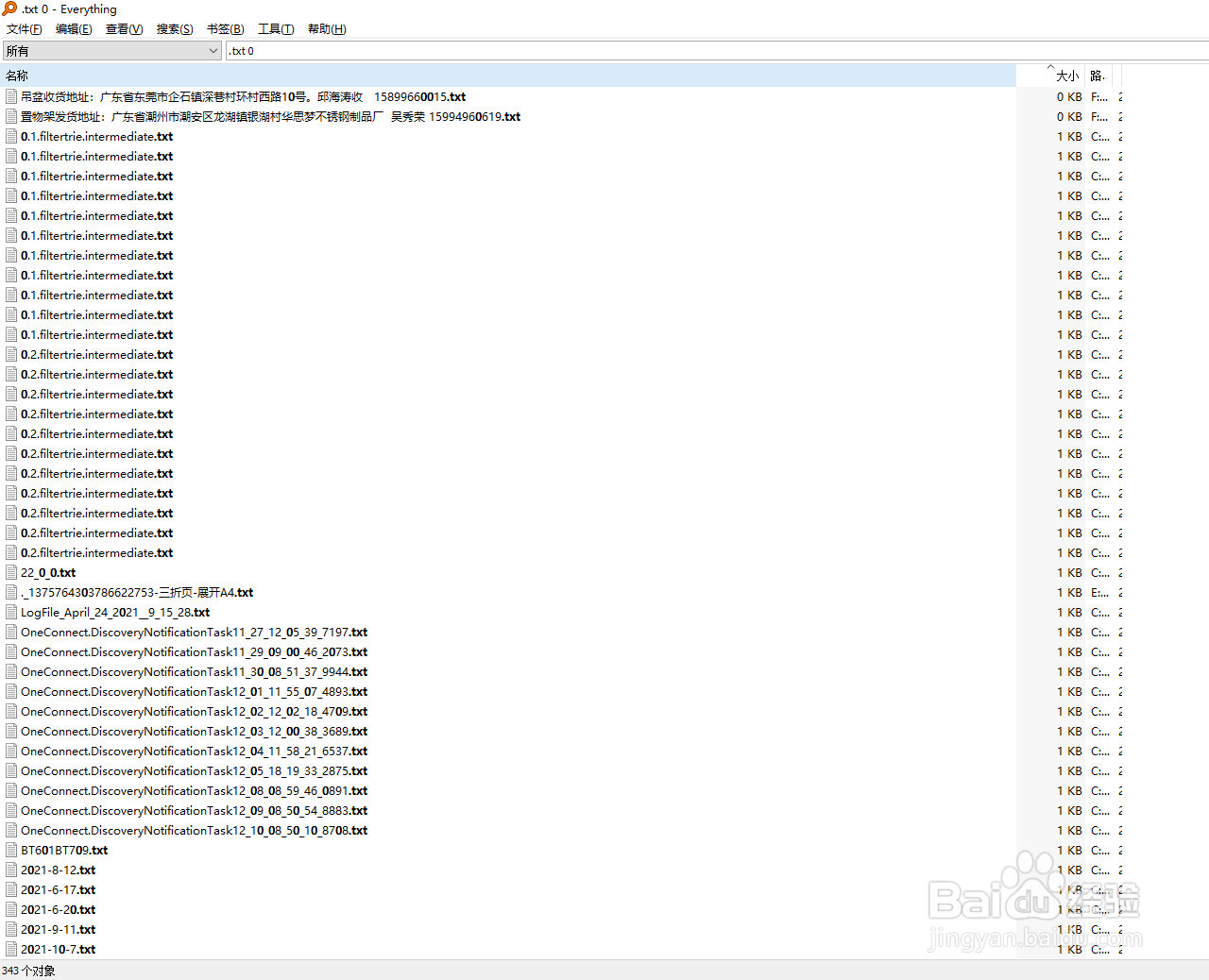The height and width of the screenshot is (980, 1209).
Task: Open the 编辑(E) menu
Action: point(74,29)
